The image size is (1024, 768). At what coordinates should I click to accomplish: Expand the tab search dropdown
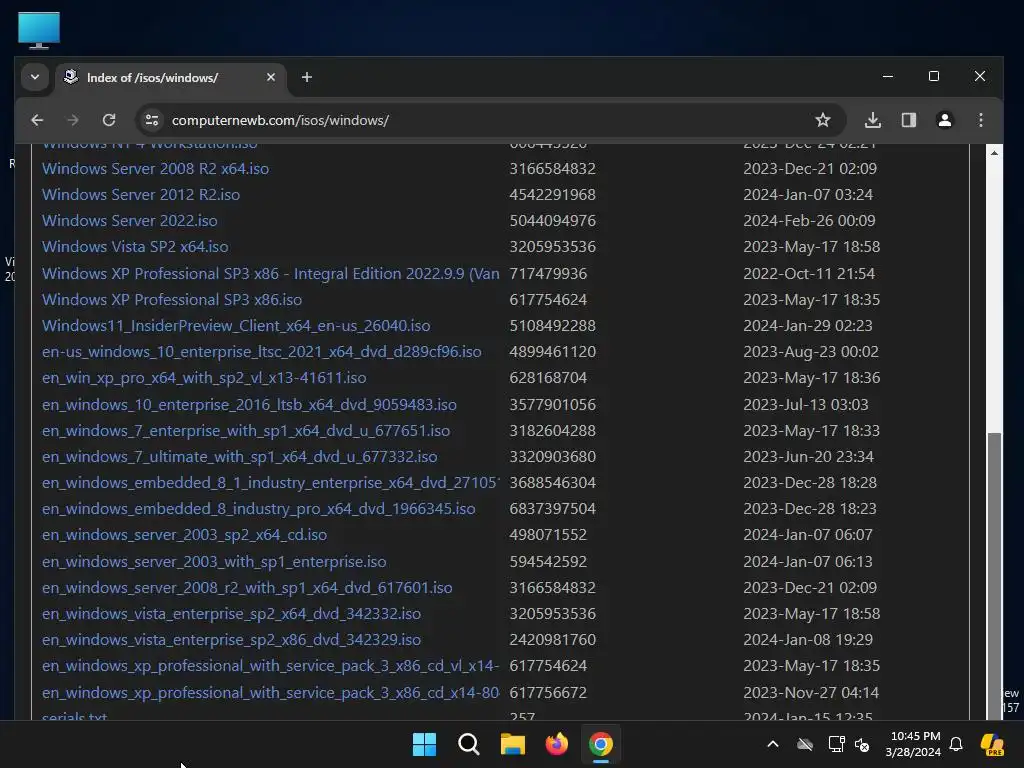(x=35, y=77)
